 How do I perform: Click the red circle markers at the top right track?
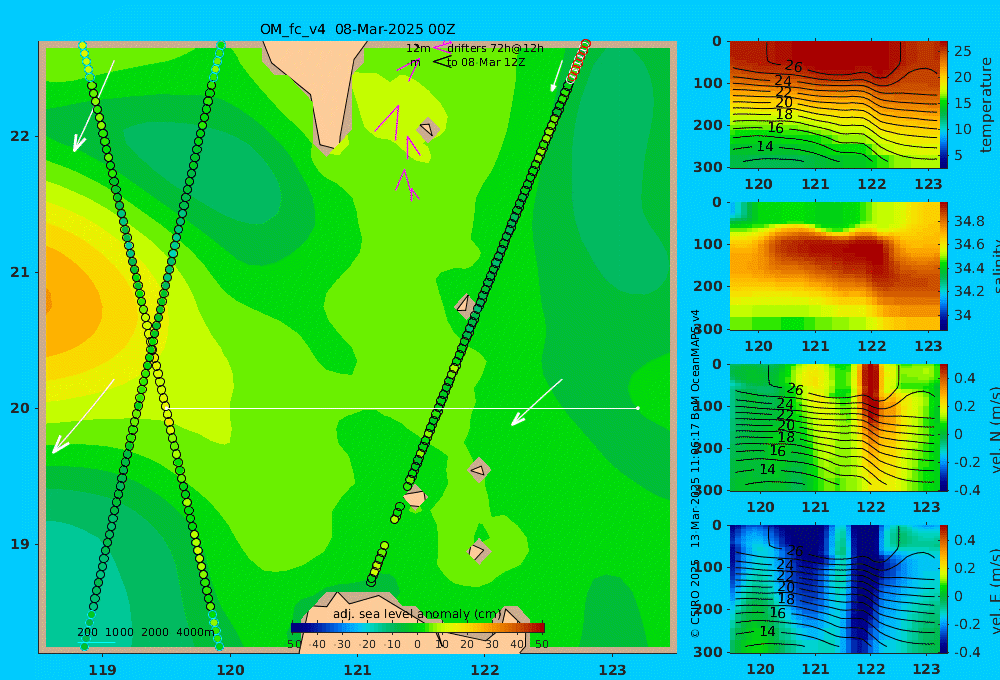(578, 61)
